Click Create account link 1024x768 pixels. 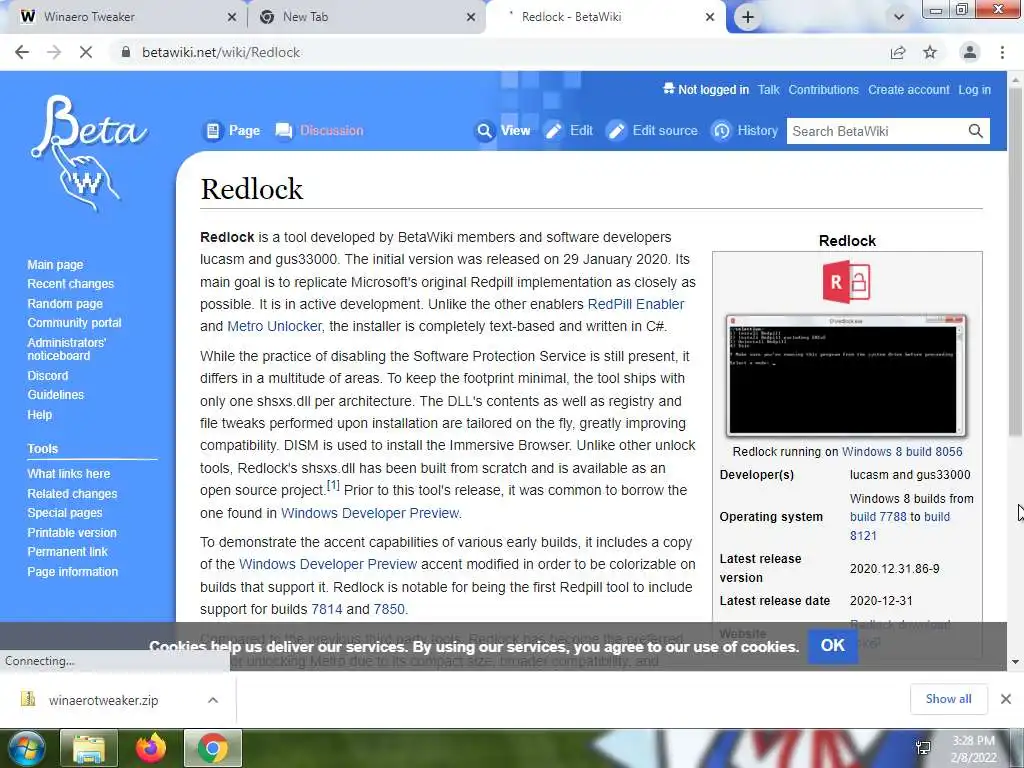(908, 89)
